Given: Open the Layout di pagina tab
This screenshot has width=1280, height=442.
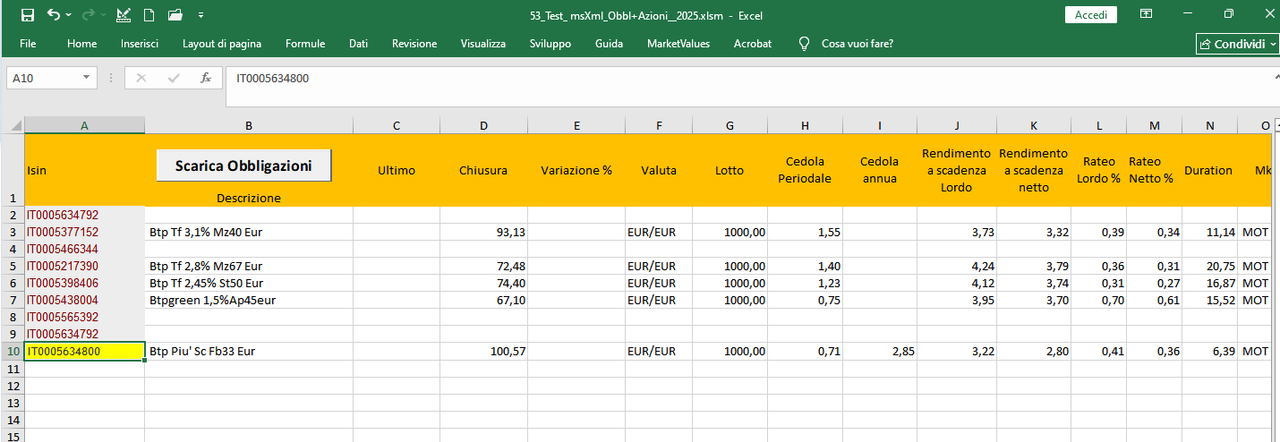Looking at the screenshot, I should [222, 44].
